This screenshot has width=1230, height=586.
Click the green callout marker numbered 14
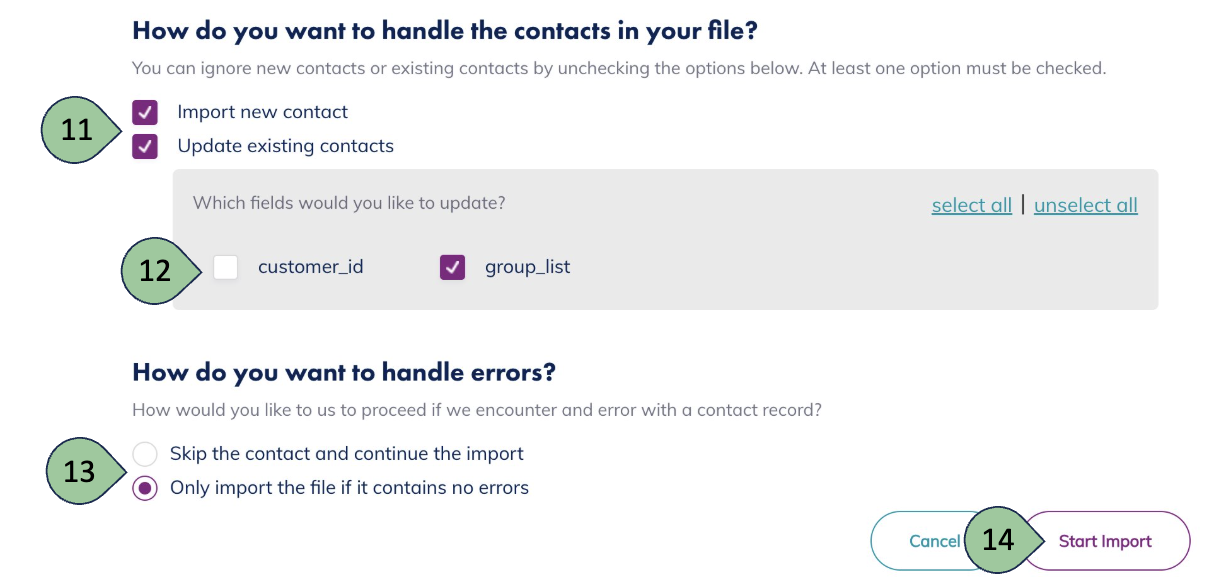[x=998, y=541]
